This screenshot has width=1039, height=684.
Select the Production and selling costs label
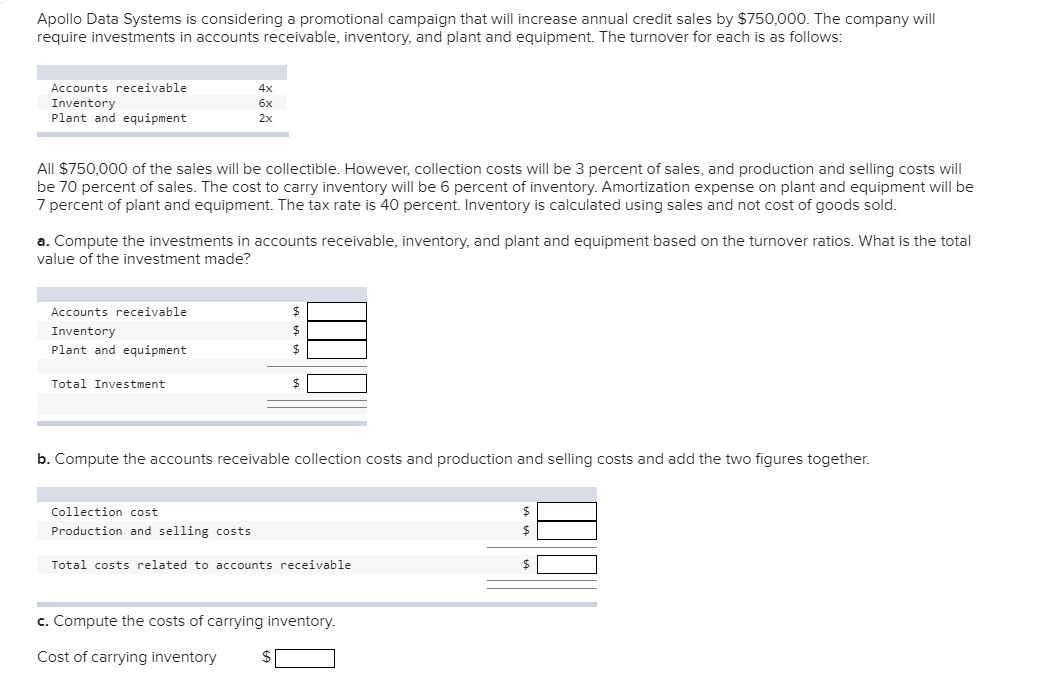tap(151, 532)
